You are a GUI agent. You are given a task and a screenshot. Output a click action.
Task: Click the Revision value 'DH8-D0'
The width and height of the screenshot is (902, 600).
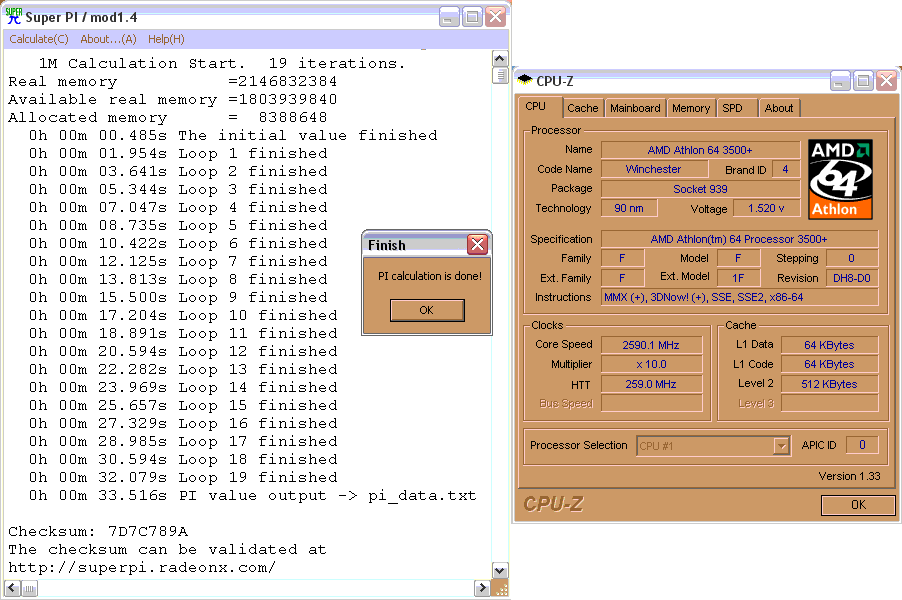click(x=852, y=278)
